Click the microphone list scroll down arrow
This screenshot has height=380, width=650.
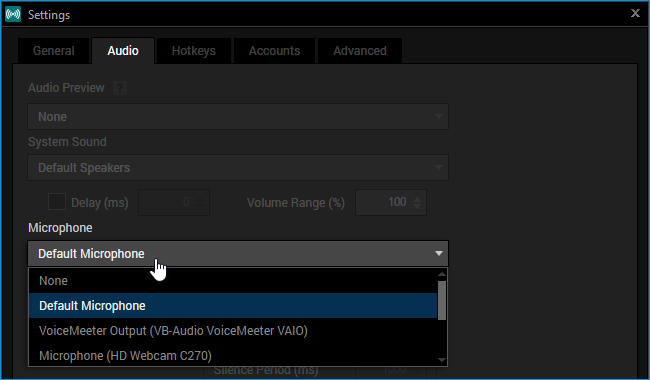click(x=442, y=360)
